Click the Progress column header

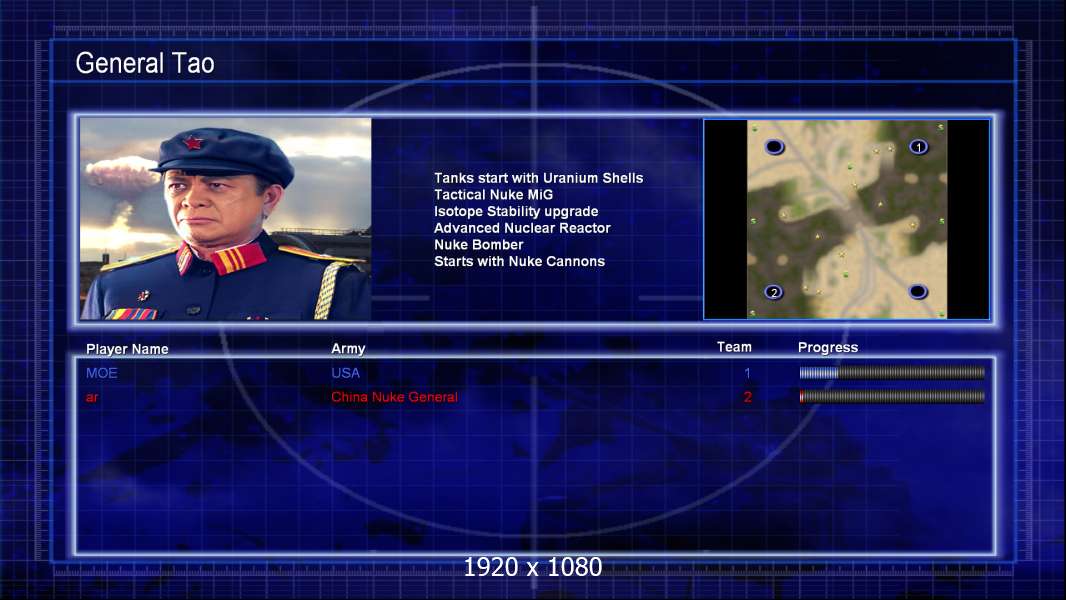[x=828, y=347]
